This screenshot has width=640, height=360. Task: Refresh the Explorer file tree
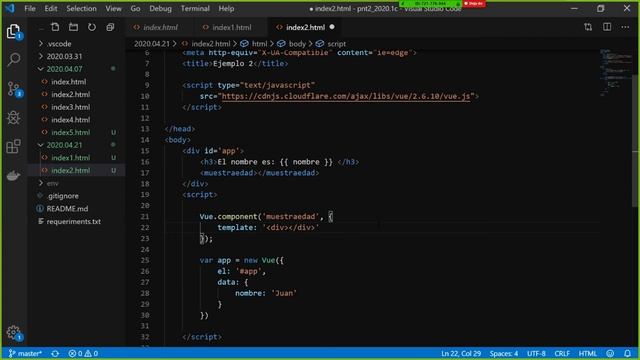[92, 27]
